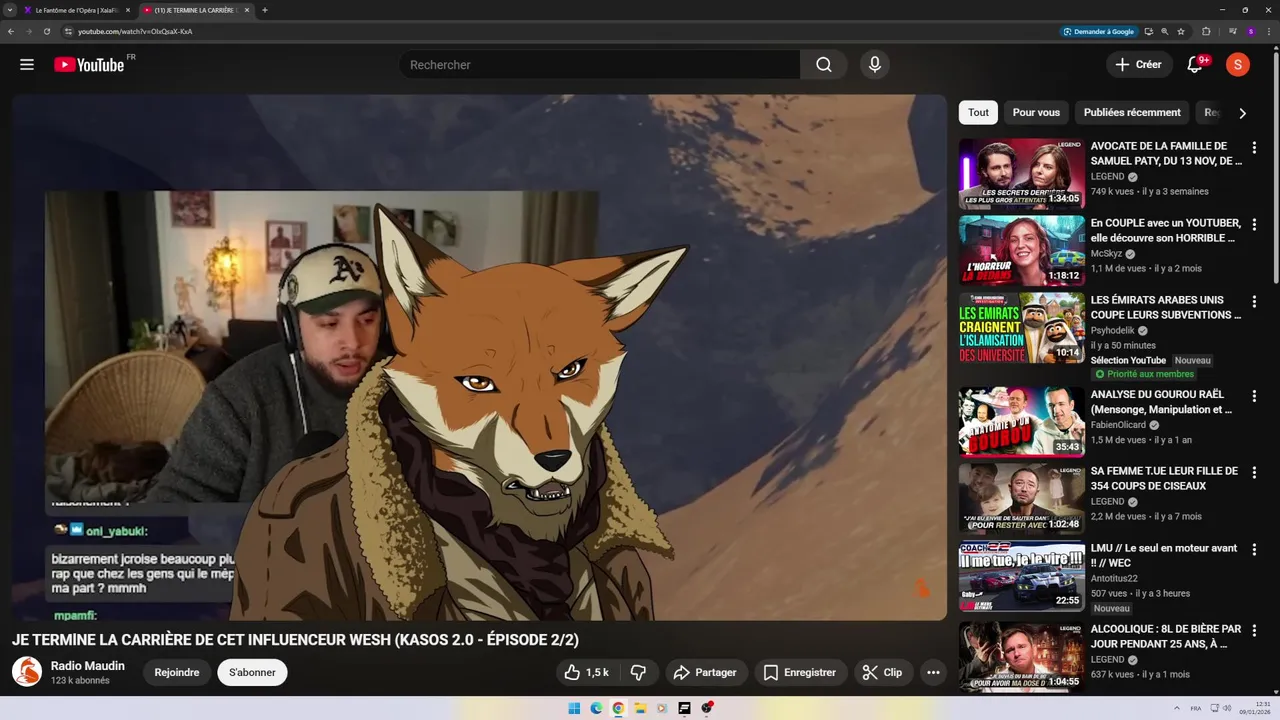The width and height of the screenshot is (1280, 720).
Task: Click the Partager button
Action: pyautogui.click(x=705, y=673)
